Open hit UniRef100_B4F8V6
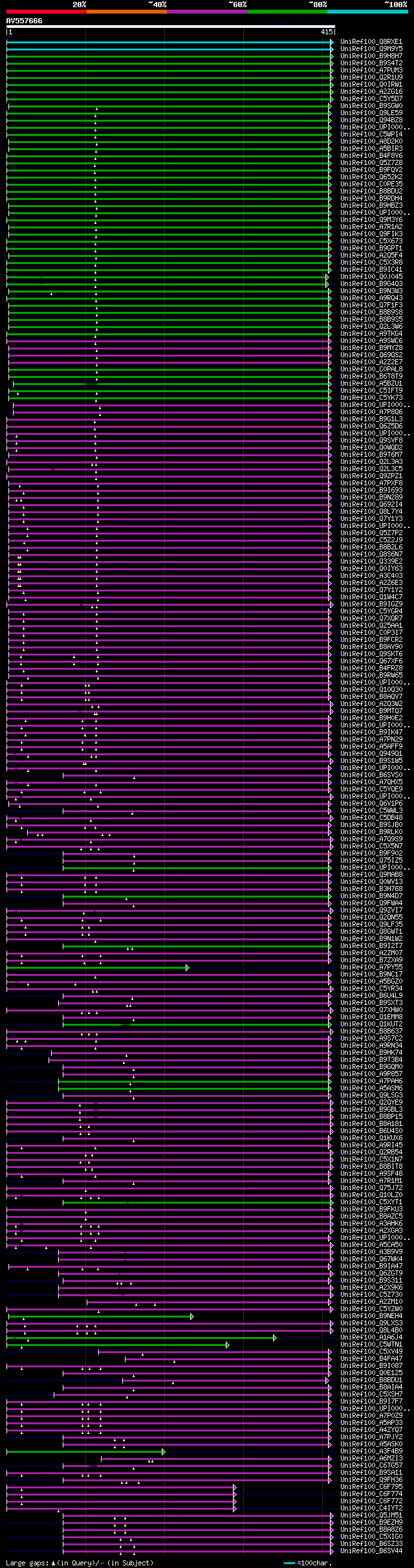414x1568 pixels. 371,155
